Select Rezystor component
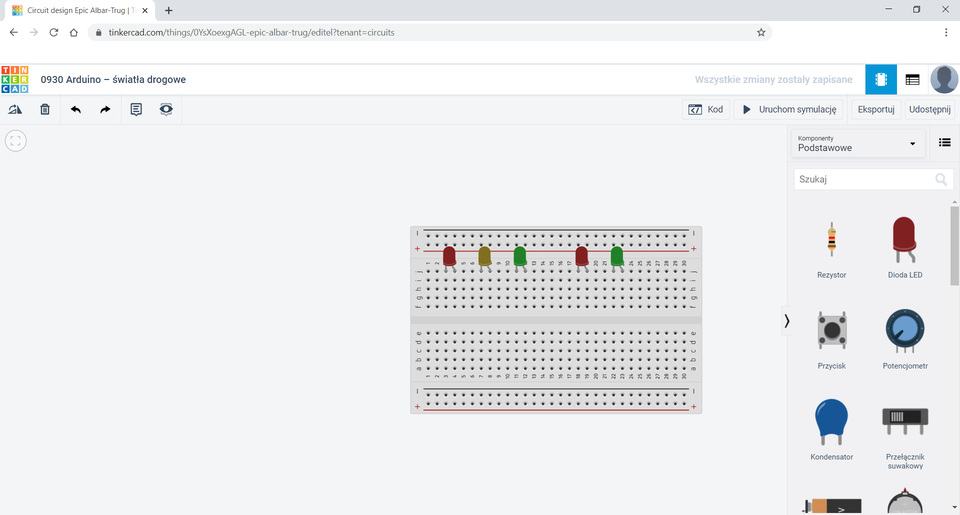Image resolution: width=960 pixels, height=515 pixels. 831,250
